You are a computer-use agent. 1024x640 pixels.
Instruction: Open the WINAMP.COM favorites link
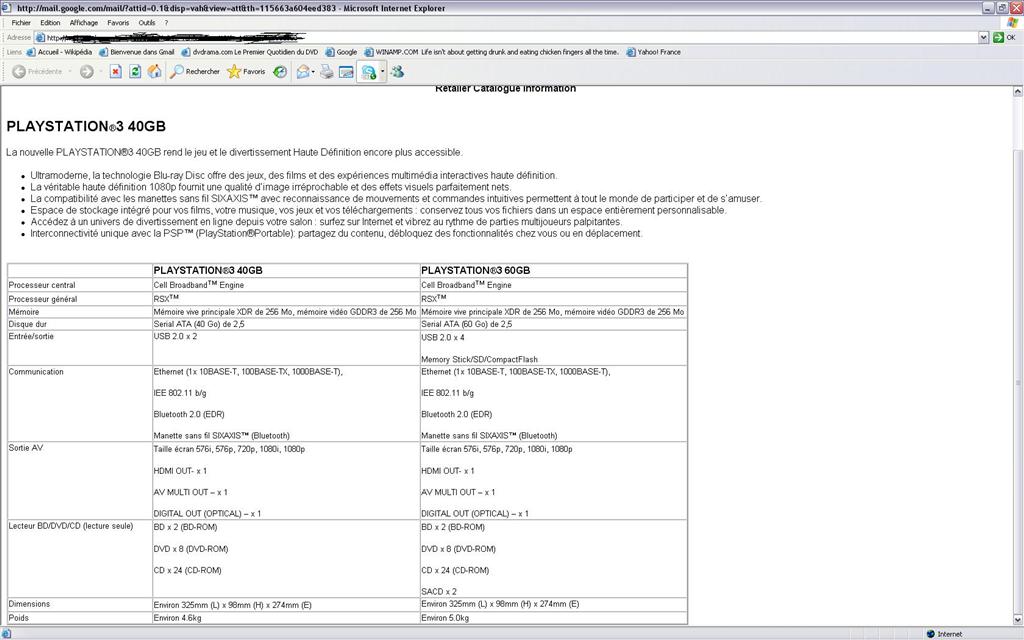492,52
